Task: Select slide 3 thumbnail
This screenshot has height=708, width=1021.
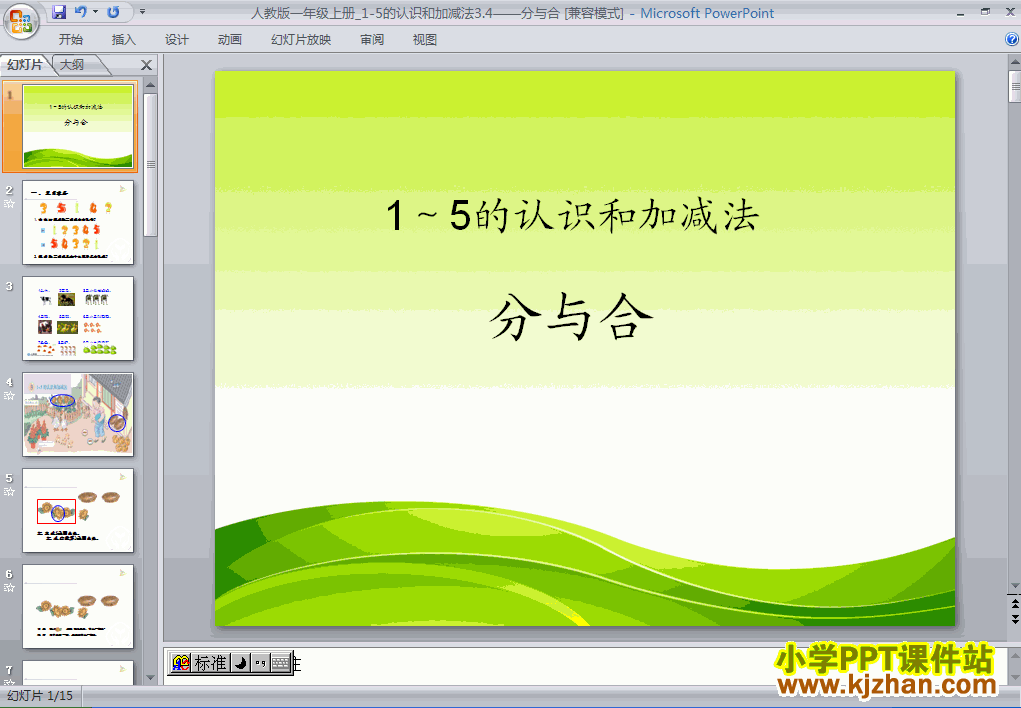Action: pos(77,319)
